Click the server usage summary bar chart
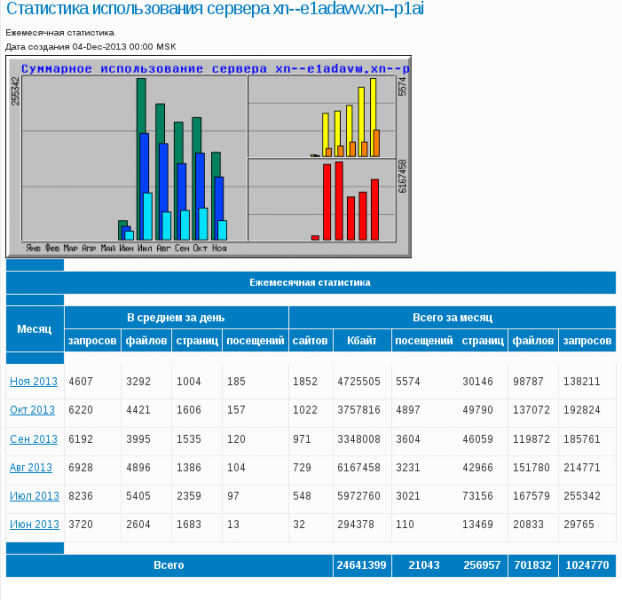The width and height of the screenshot is (622, 600). [209, 157]
